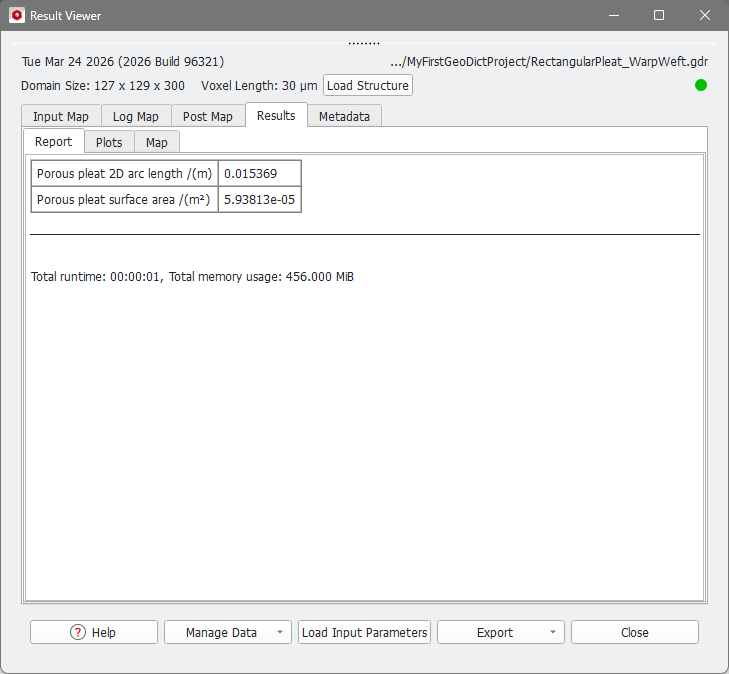Click the dotted grip handle at the top
The image size is (729, 674).
[364, 44]
